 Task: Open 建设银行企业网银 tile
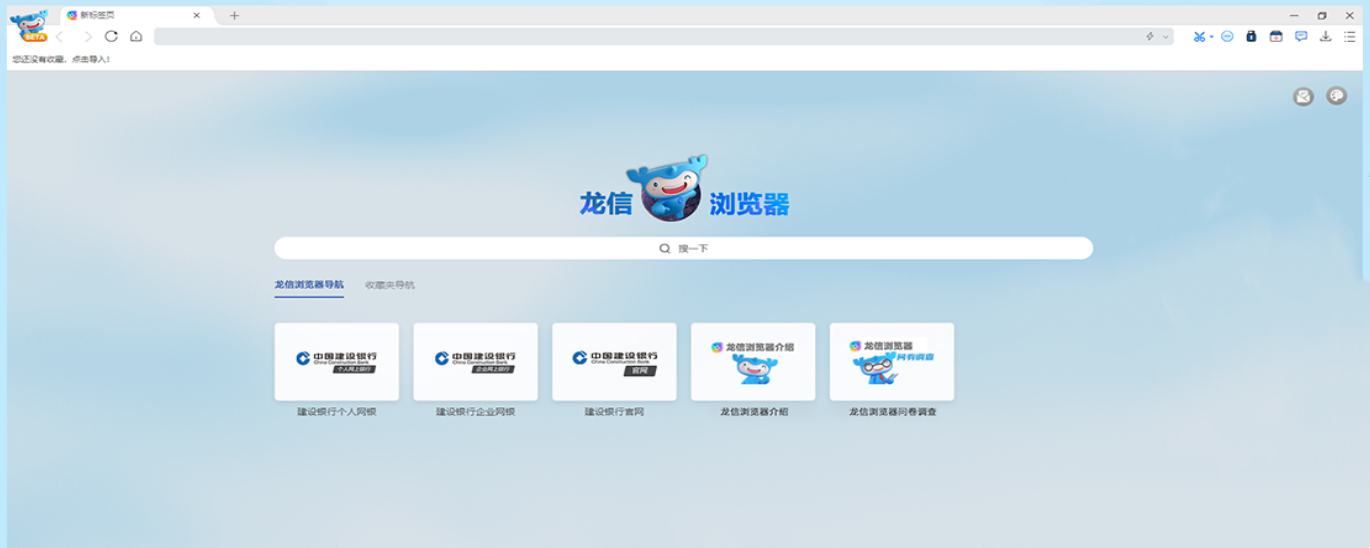[x=476, y=362]
